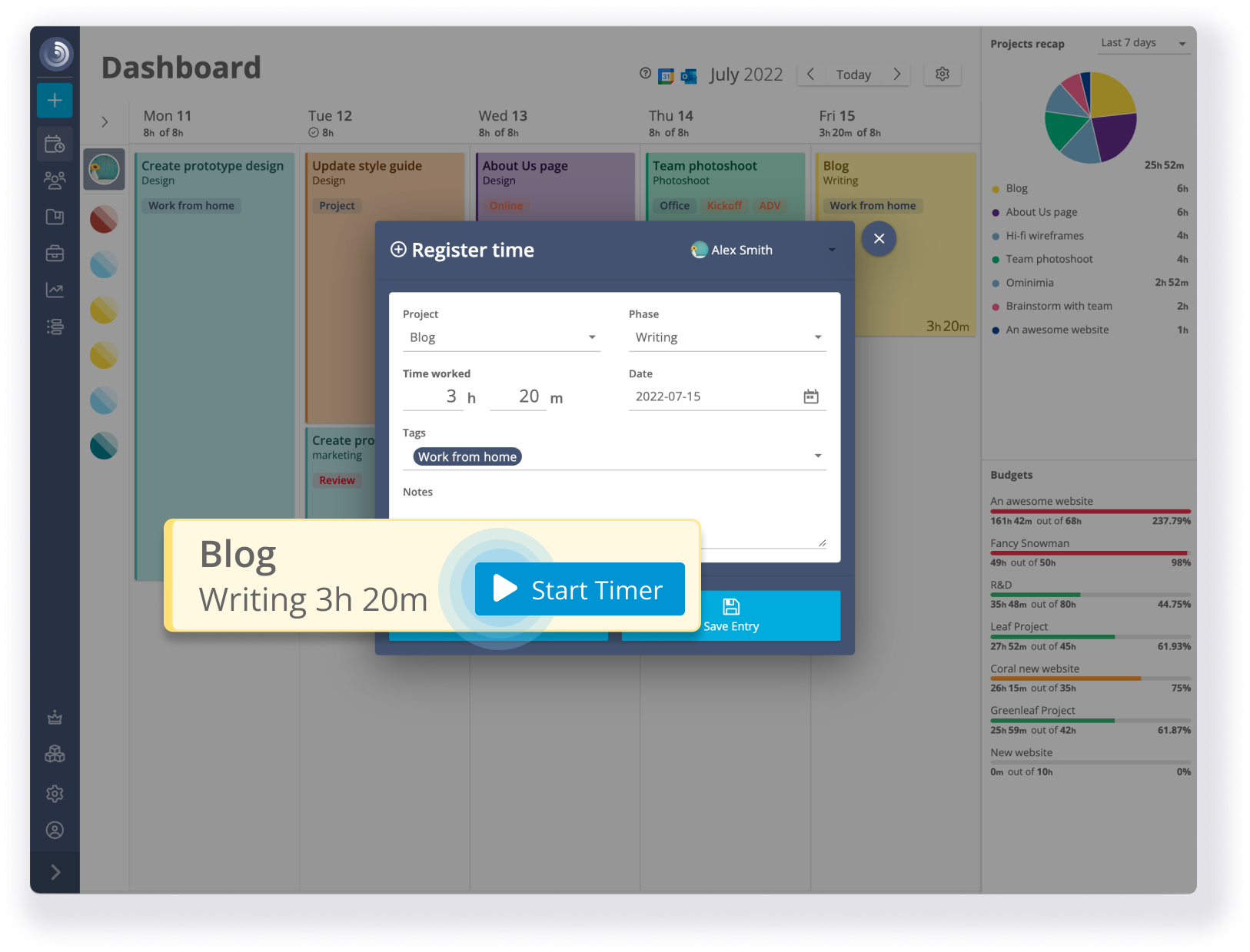Click New website budget entry
The height and width of the screenshot is (952, 1250).
tap(1090, 762)
